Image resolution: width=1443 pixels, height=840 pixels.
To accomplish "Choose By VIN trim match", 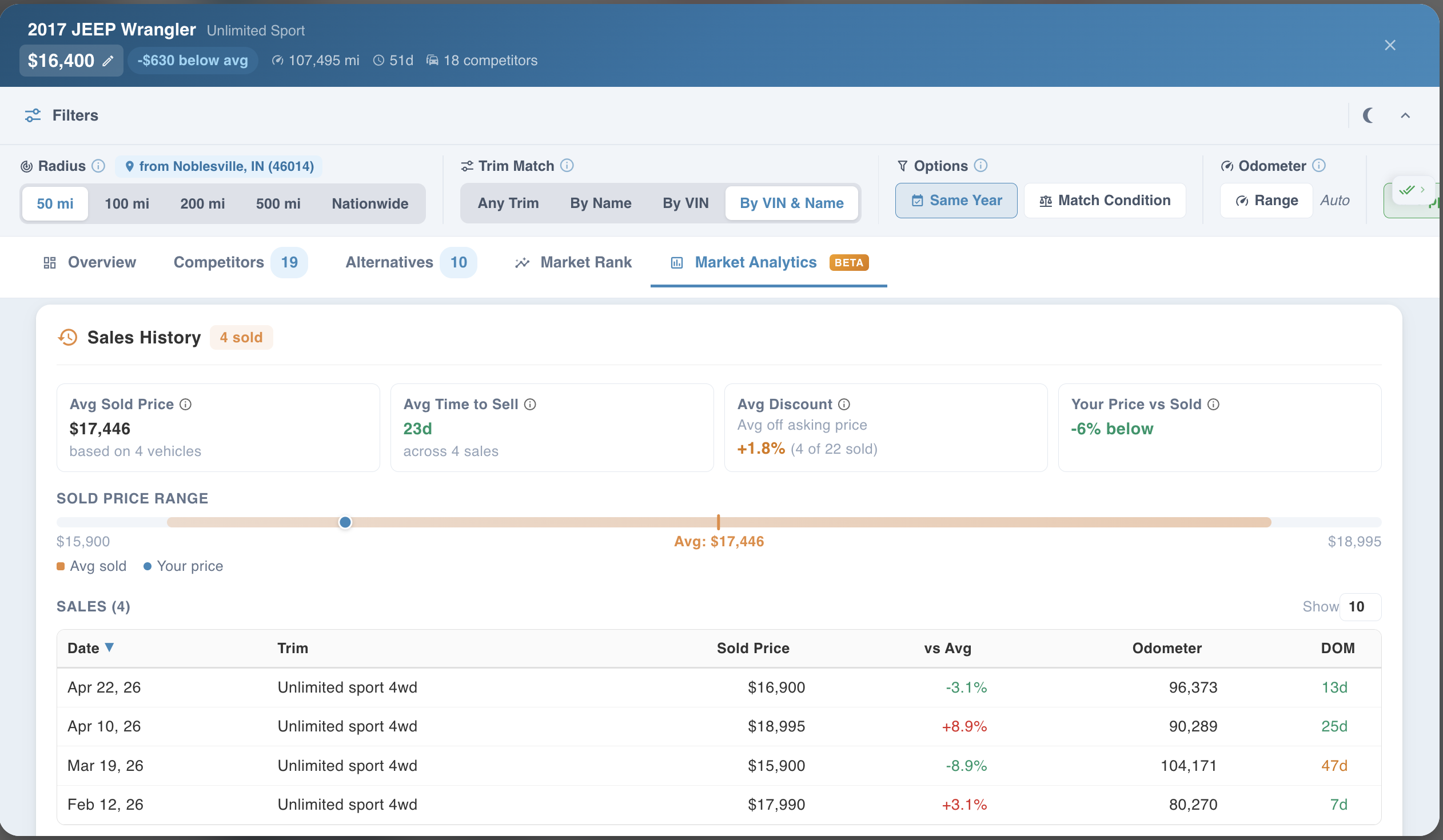I will point(685,203).
